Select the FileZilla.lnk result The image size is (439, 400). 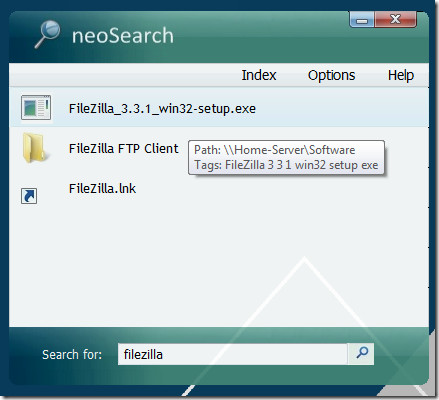coord(219,189)
